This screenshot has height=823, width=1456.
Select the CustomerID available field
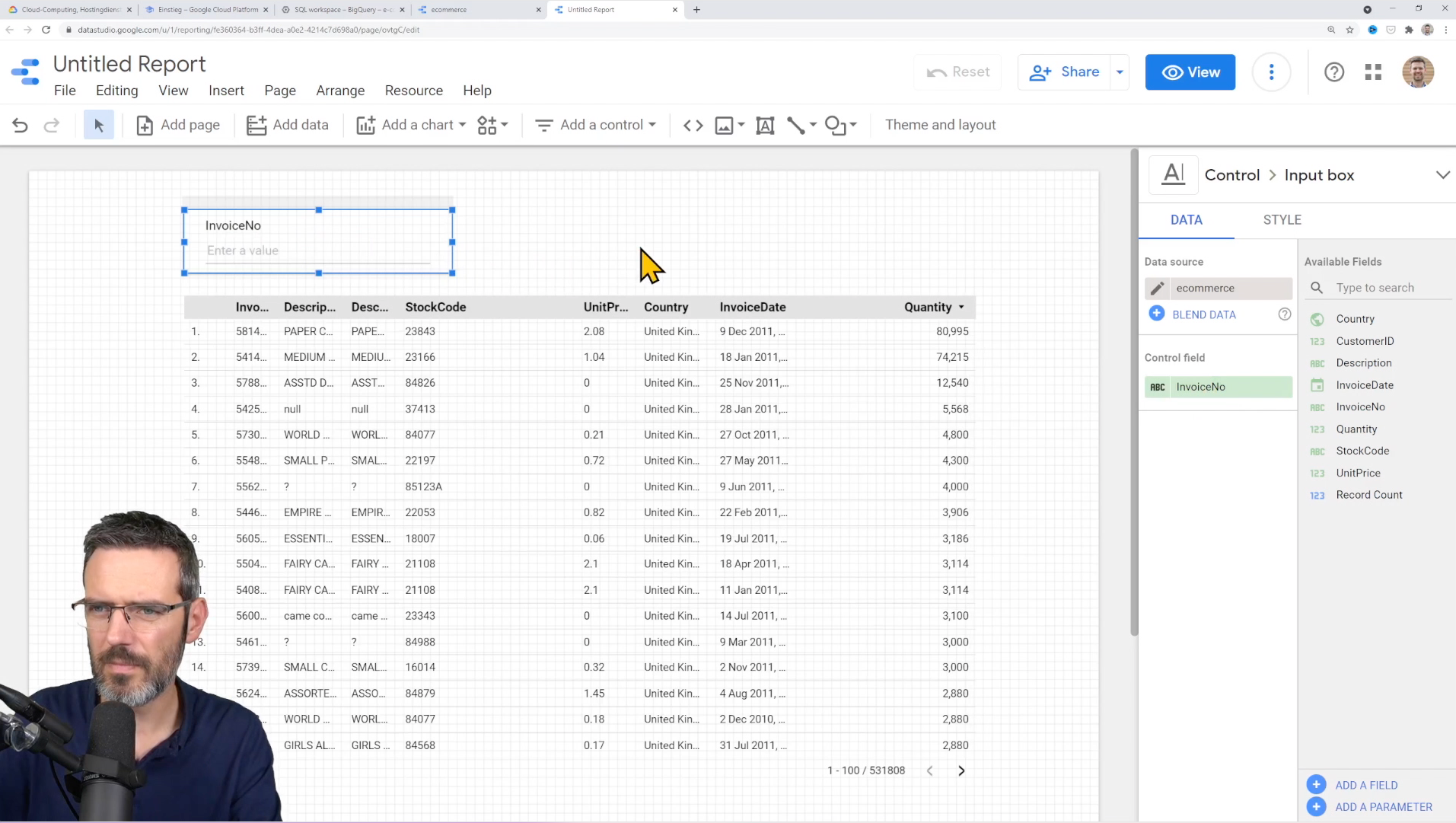click(x=1365, y=341)
